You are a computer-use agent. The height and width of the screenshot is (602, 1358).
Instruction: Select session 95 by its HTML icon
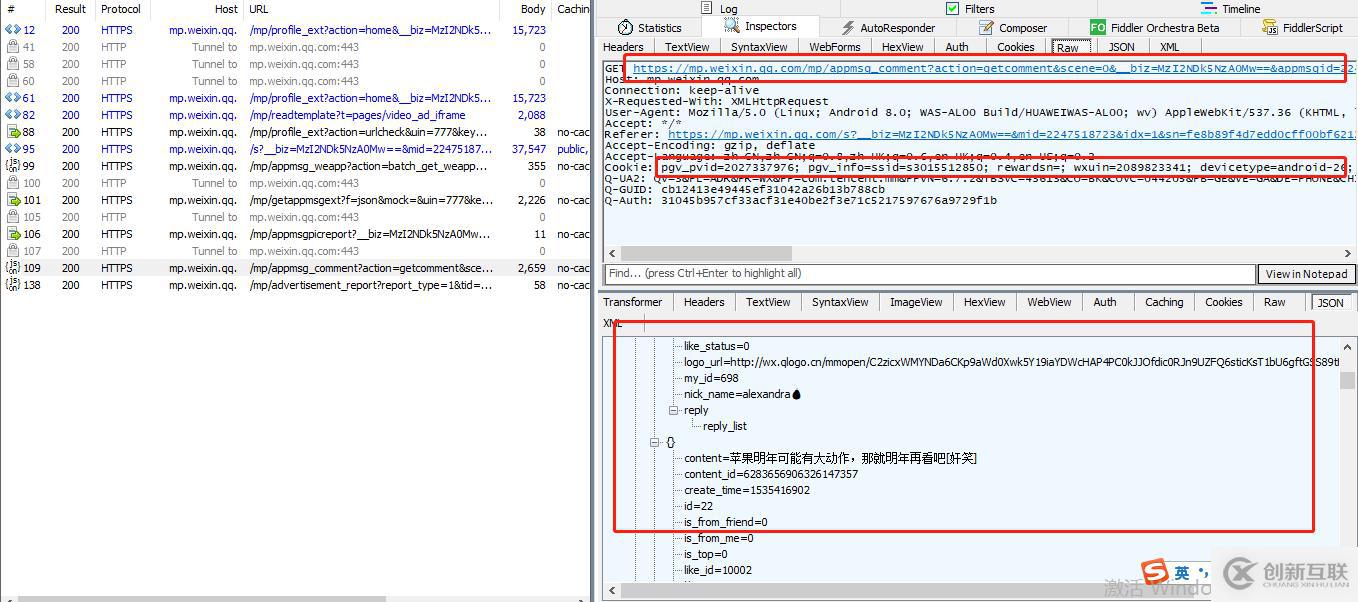pyautogui.click(x=12, y=149)
